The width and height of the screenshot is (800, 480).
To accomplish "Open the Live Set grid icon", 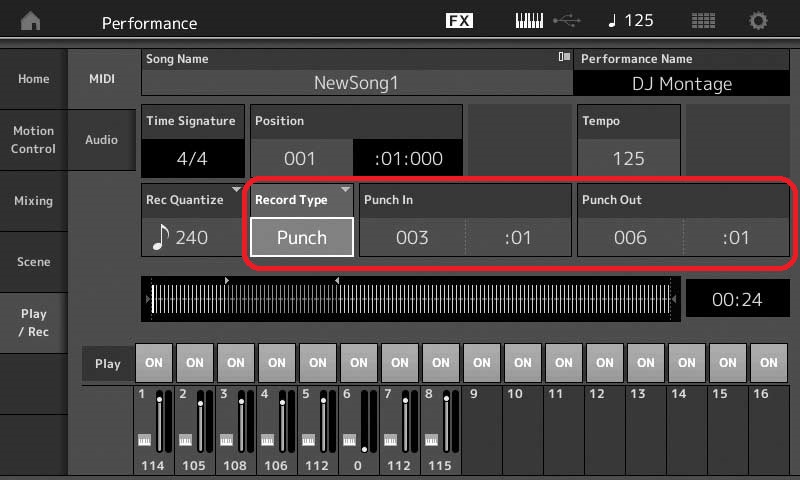I will pos(703,21).
